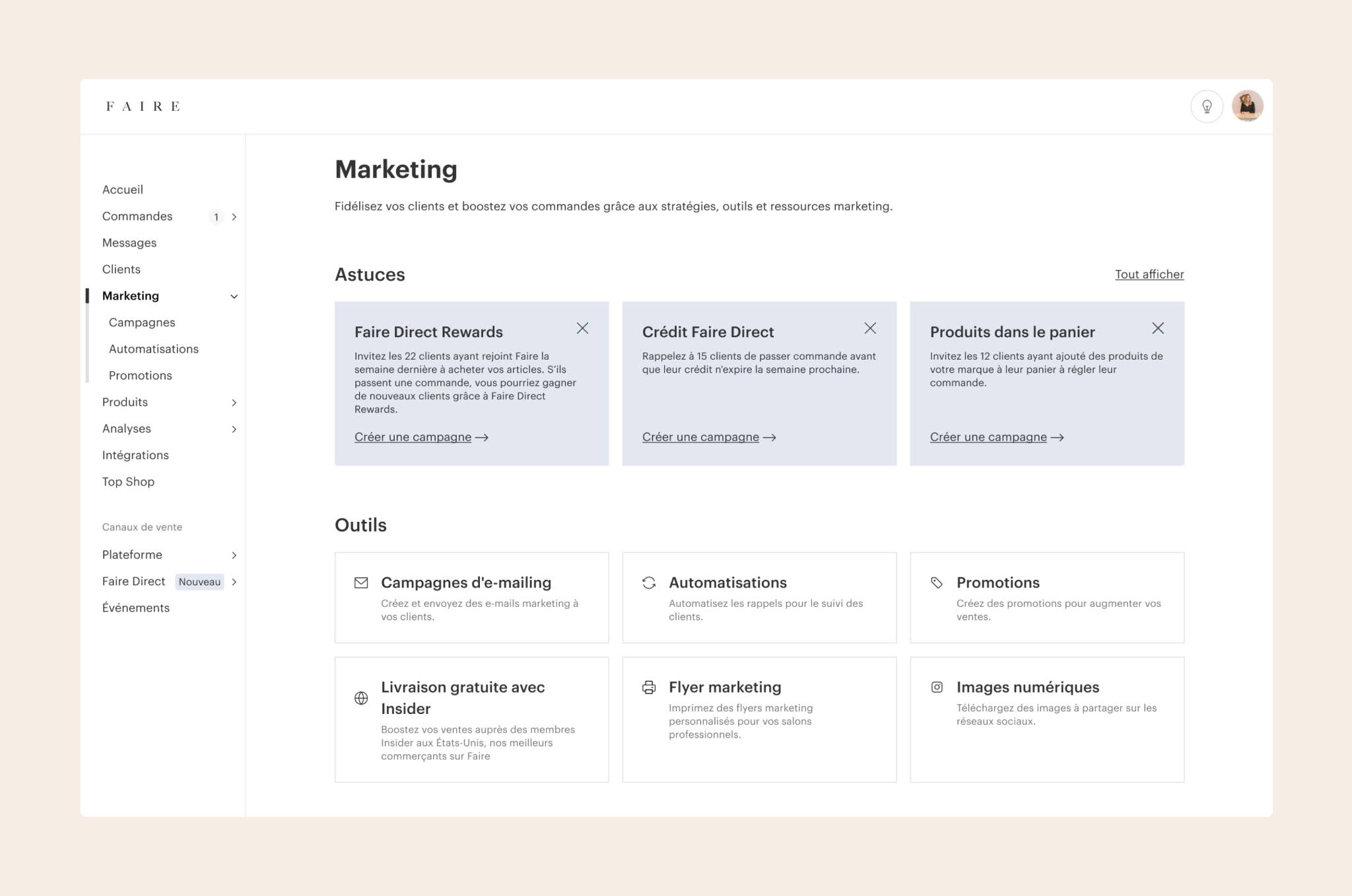Click the lightbulb tips icon
The height and width of the screenshot is (896, 1352).
(x=1206, y=106)
